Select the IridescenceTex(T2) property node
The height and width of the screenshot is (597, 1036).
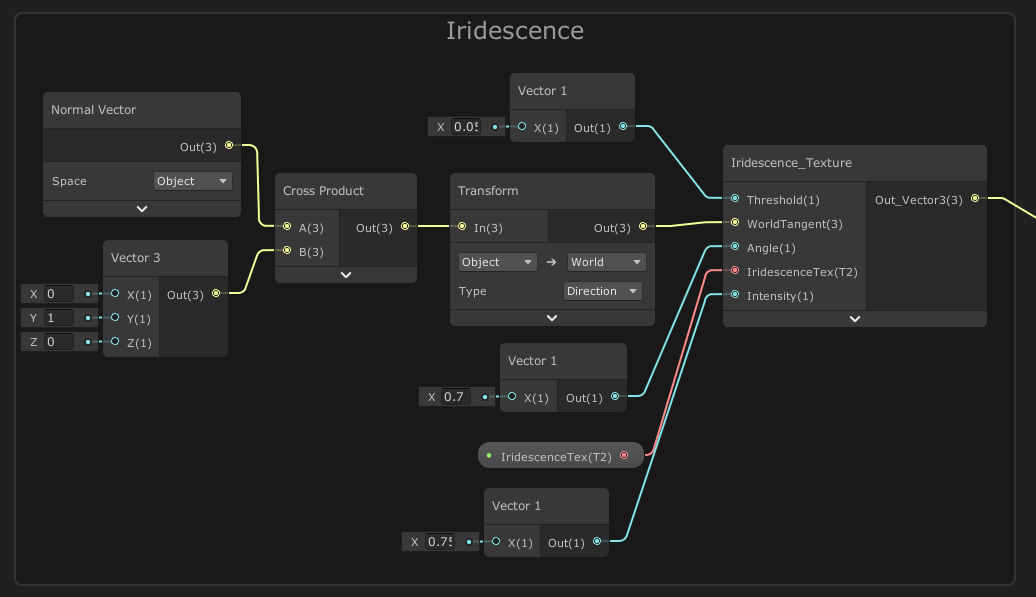point(560,456)
